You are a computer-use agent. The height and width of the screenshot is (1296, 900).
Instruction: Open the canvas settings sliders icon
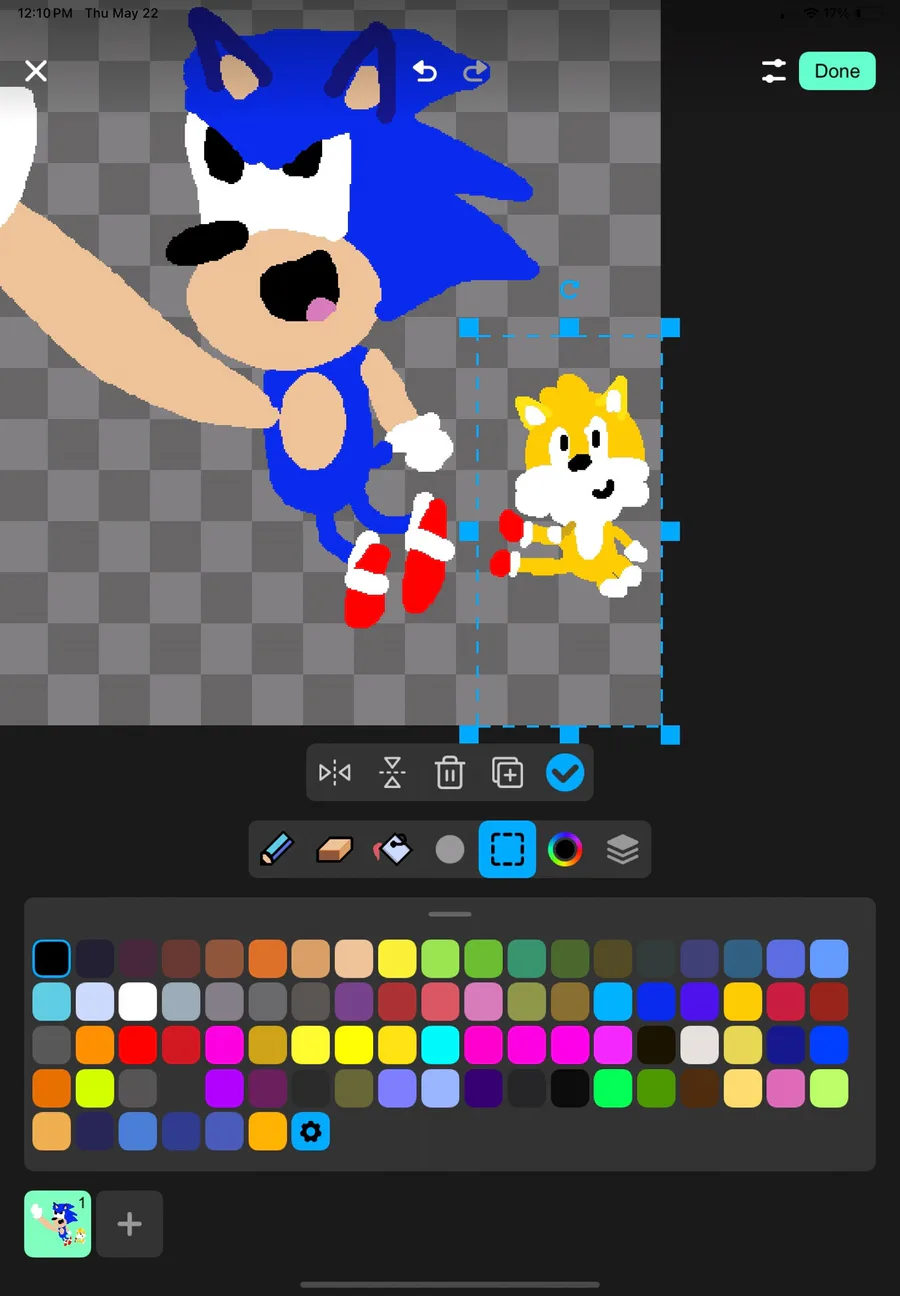pos(773,71)
